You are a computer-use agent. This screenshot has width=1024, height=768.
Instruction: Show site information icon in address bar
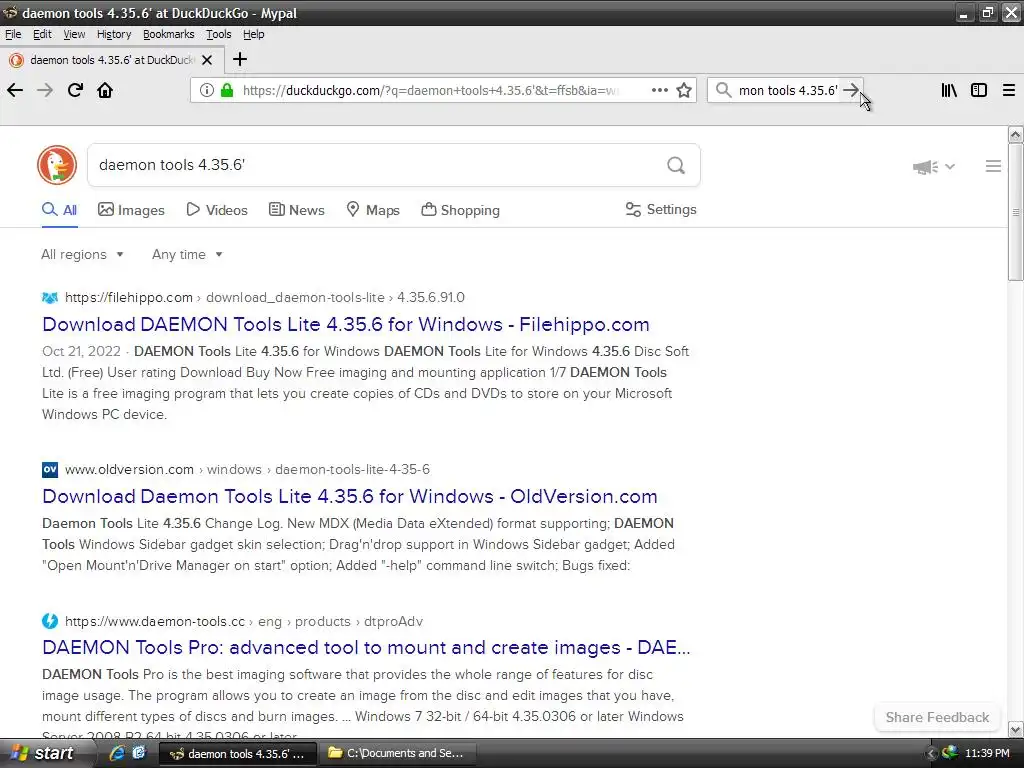point(206,90)
